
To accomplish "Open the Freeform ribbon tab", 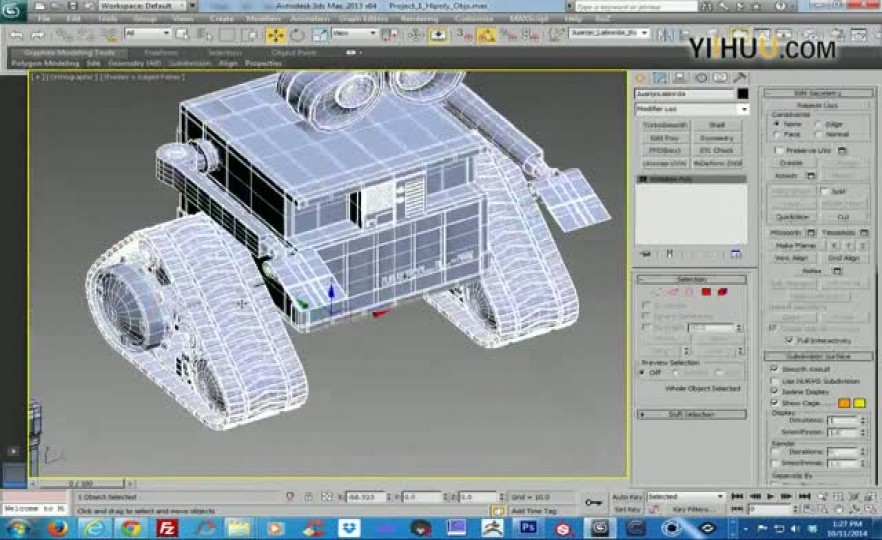I will [x=161, y=53].
